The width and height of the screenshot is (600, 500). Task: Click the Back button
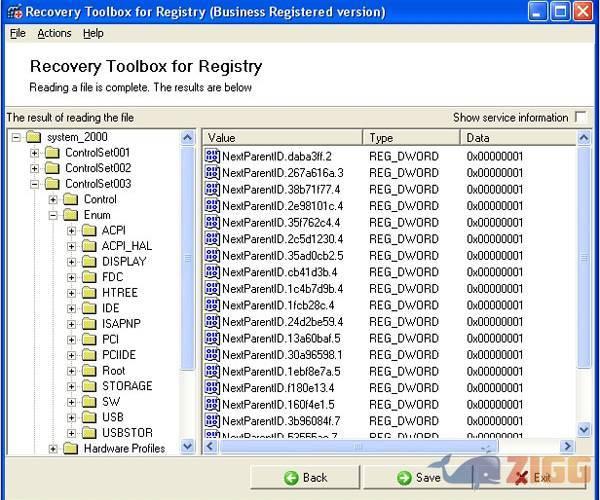click(x=305, y=477)
